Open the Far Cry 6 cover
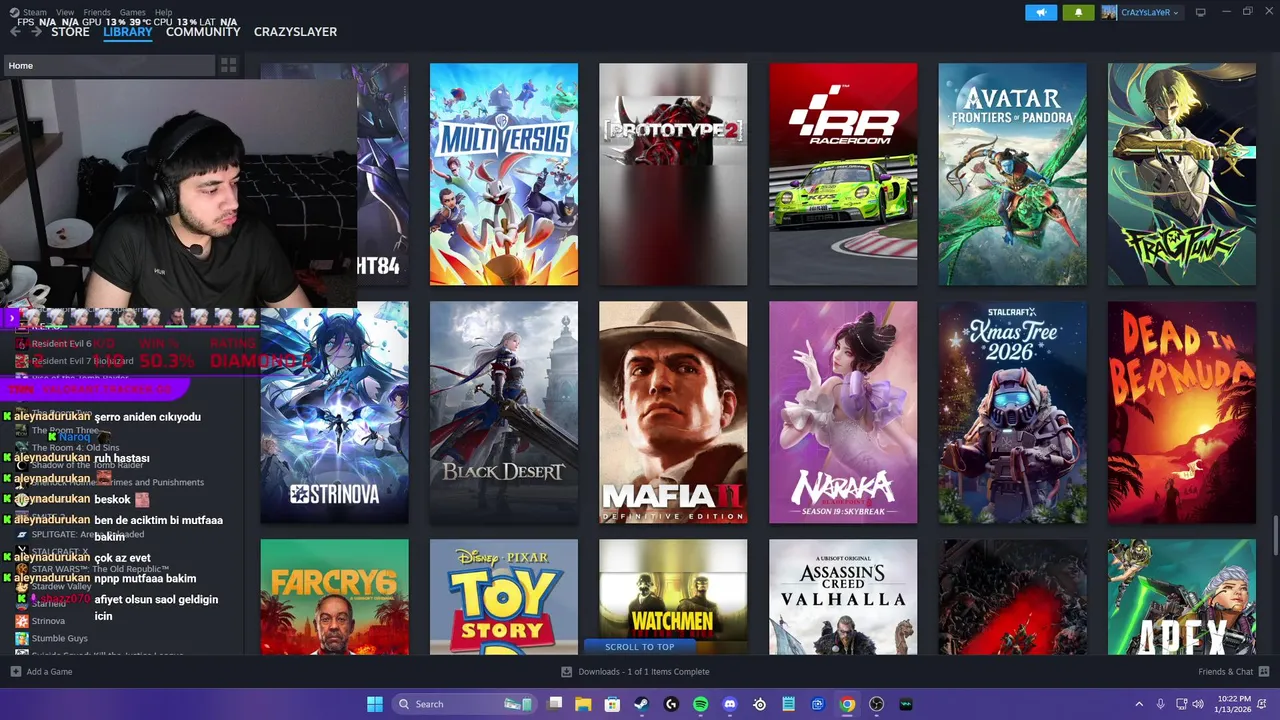The height and width of the screenshot is (720, 1280). click(x=334, y=597)
